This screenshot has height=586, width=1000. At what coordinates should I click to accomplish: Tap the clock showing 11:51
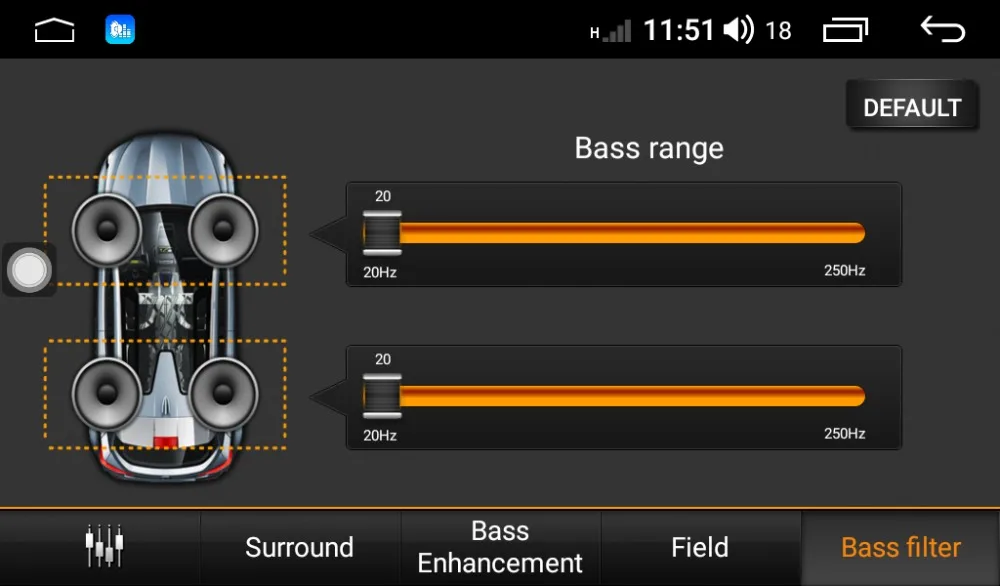click(679, 31)
